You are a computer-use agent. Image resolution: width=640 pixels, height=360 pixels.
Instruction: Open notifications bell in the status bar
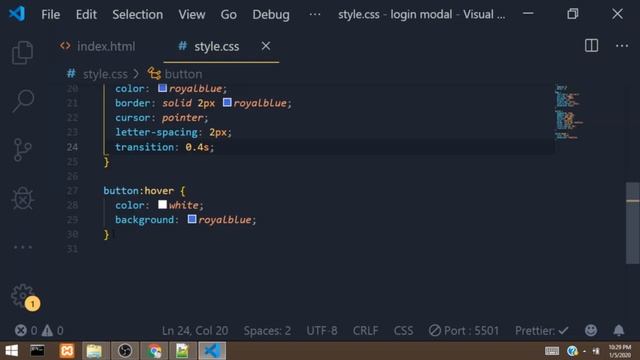[x=619, y=330]
